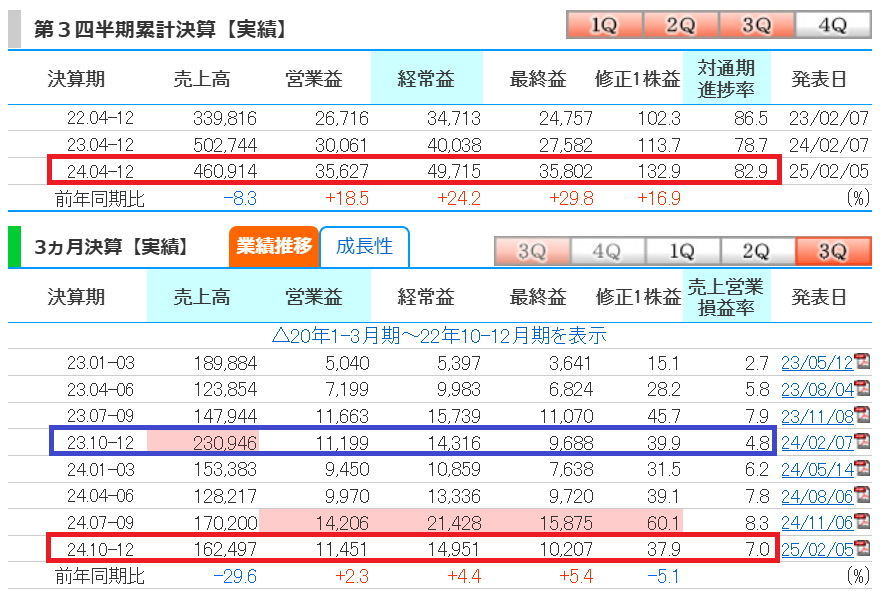This screenshot has height=591, width=880.
Task: Open announcement date link 24/11/06
Action: point(817,523)
